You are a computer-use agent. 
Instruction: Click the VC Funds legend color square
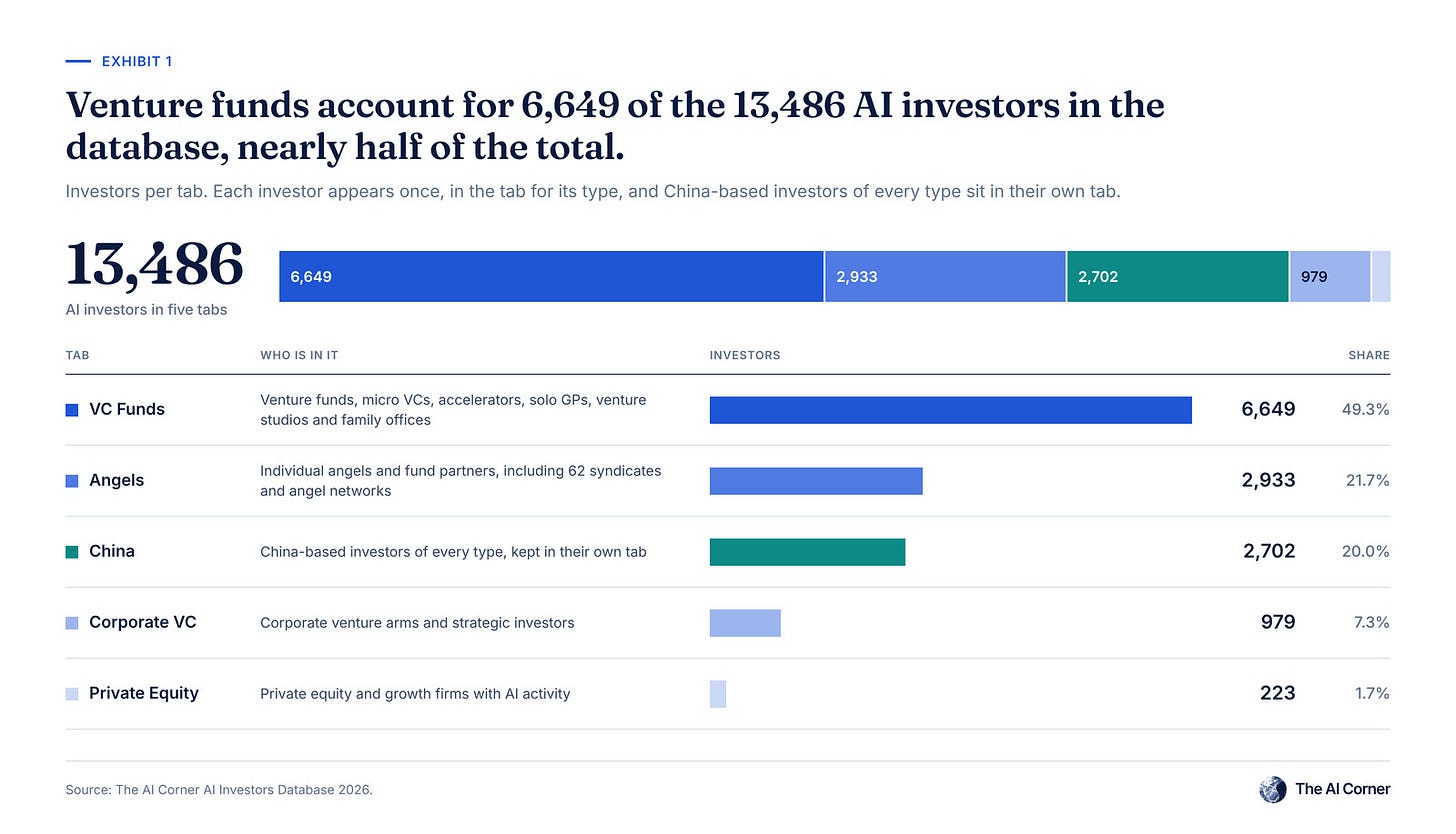pyautogui.click(x=72, y=410)
